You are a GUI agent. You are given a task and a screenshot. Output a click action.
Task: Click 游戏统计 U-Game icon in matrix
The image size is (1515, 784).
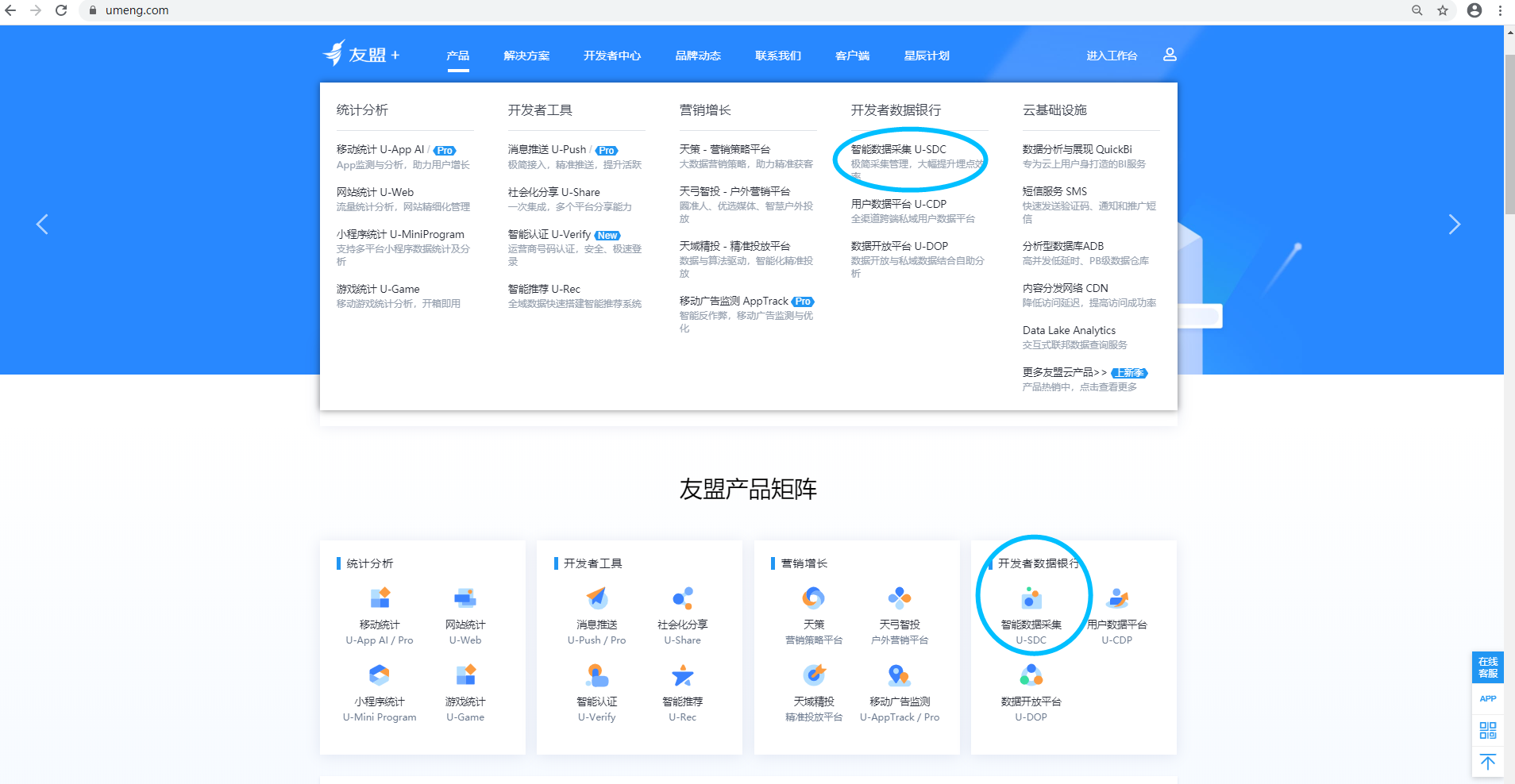[465, 674]
